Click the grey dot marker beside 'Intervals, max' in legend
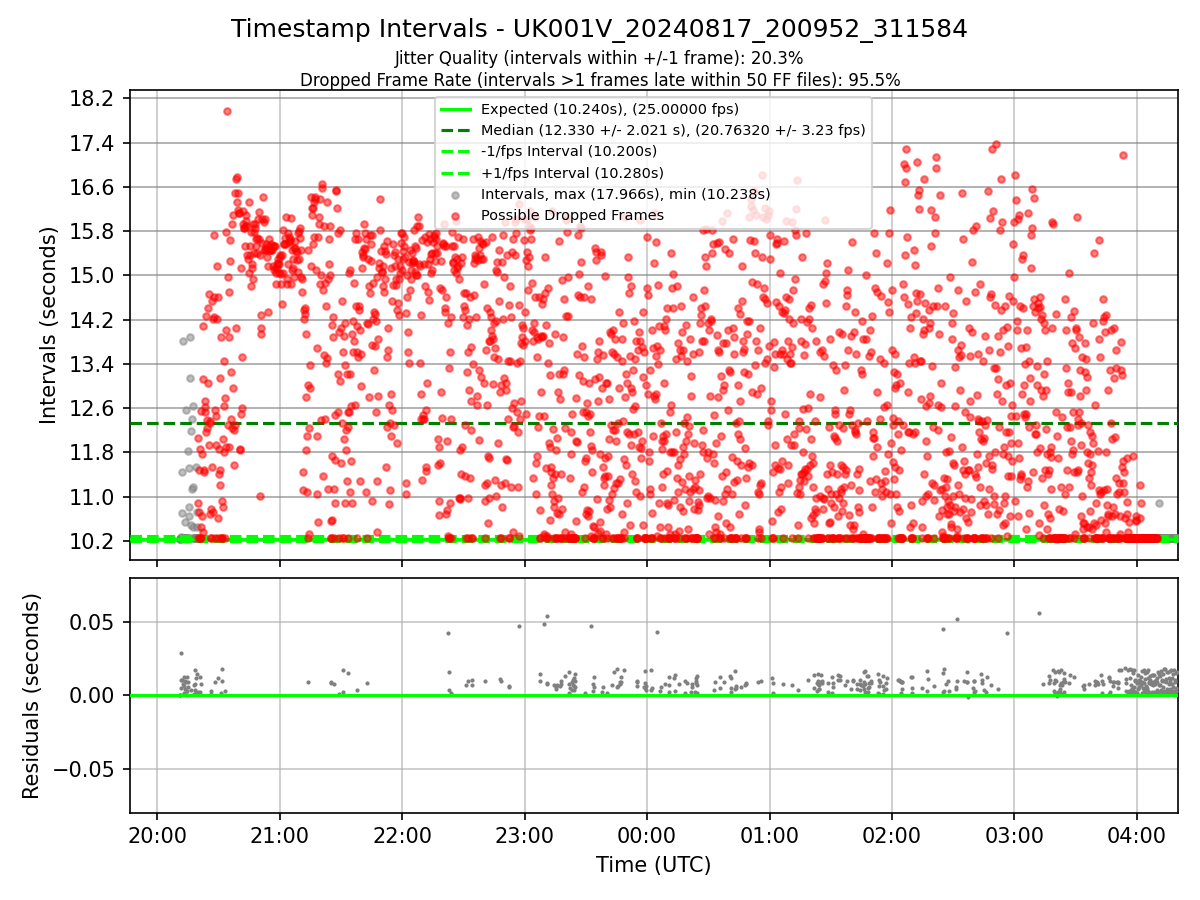 (456, 194)
